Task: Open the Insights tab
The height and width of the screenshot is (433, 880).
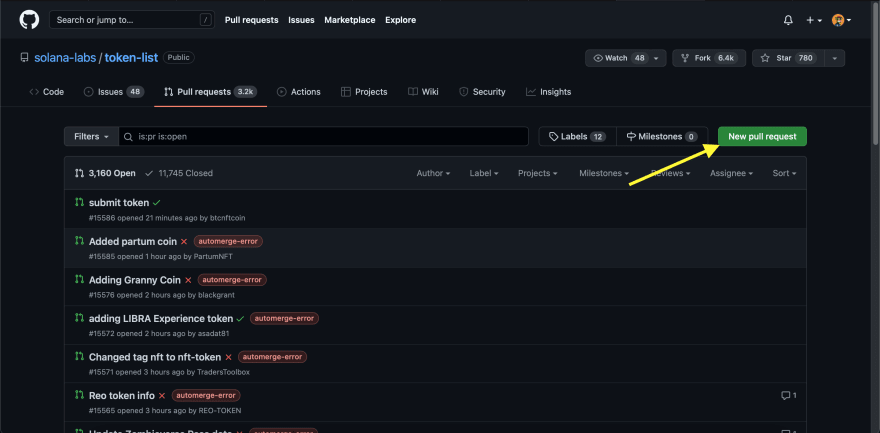Action: tap(548, 92)
